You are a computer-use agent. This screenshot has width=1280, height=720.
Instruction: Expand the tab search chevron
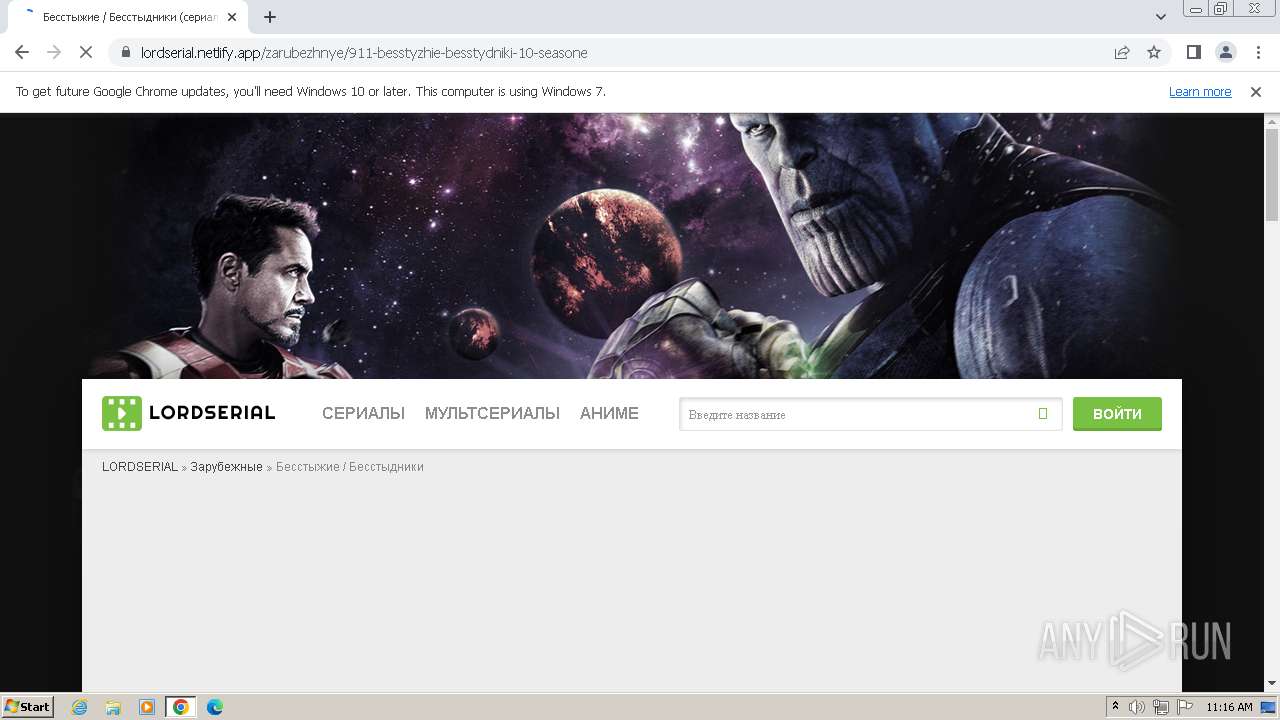coord(1161,17)
